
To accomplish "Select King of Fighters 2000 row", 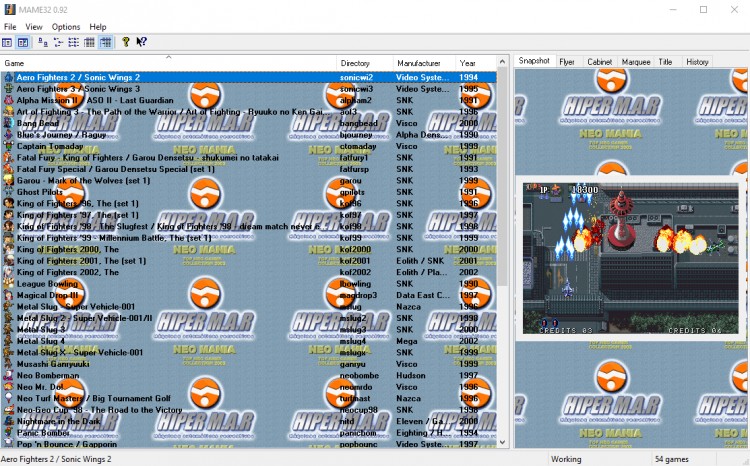I will pyautogui.click(x=249, y=249).
